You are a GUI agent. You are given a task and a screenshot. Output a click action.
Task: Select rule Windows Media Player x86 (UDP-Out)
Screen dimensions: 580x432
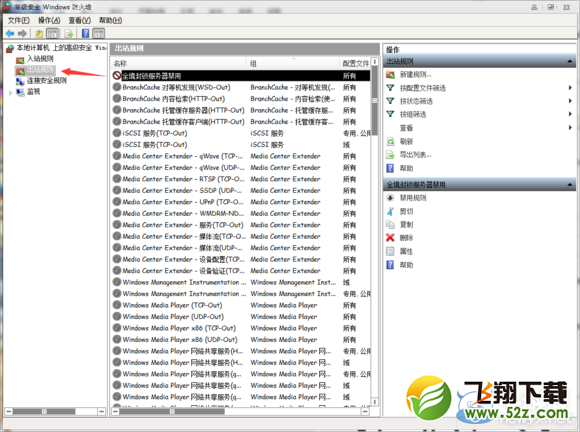pos(241,340)
